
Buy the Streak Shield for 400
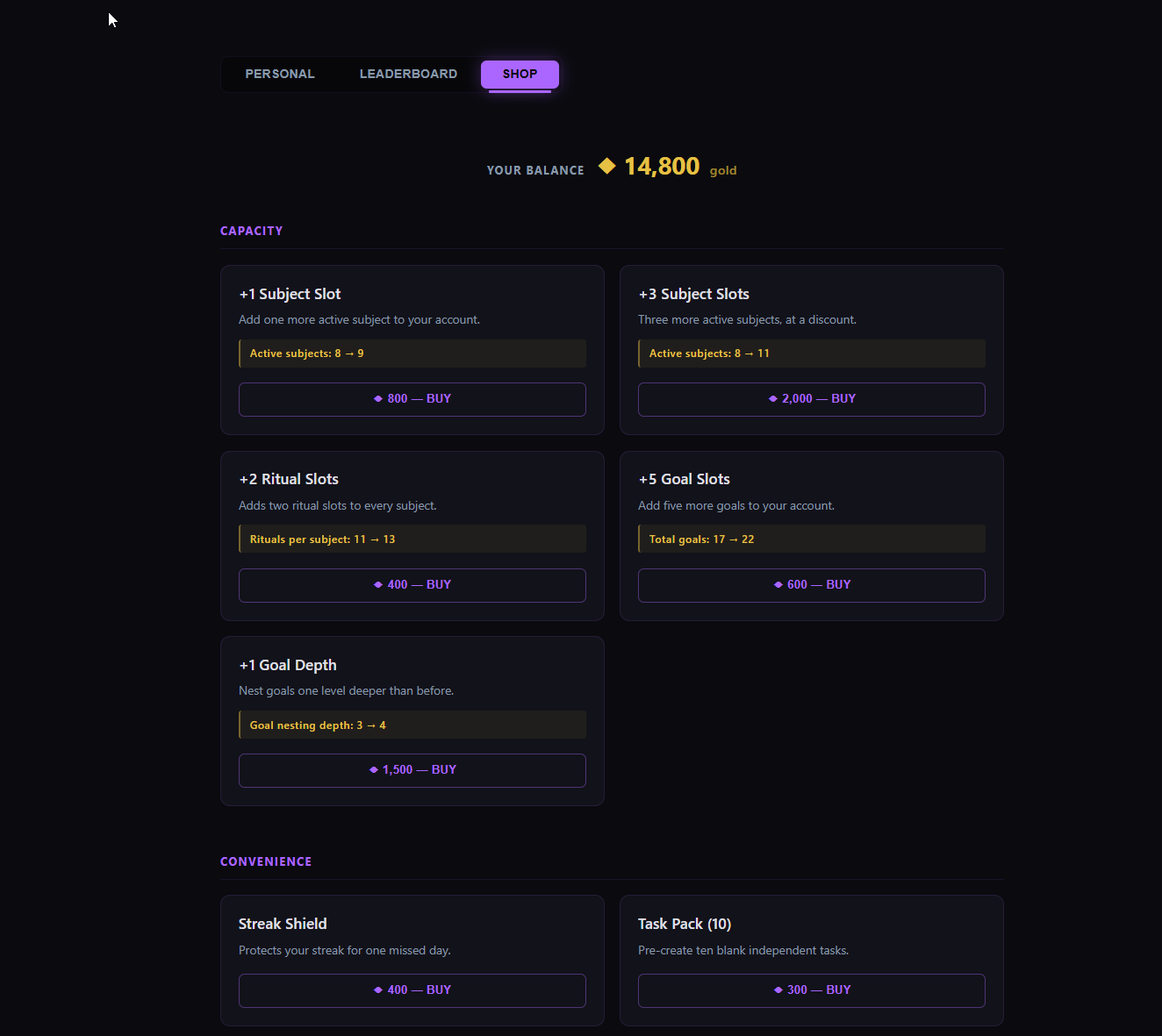(412, 990)
